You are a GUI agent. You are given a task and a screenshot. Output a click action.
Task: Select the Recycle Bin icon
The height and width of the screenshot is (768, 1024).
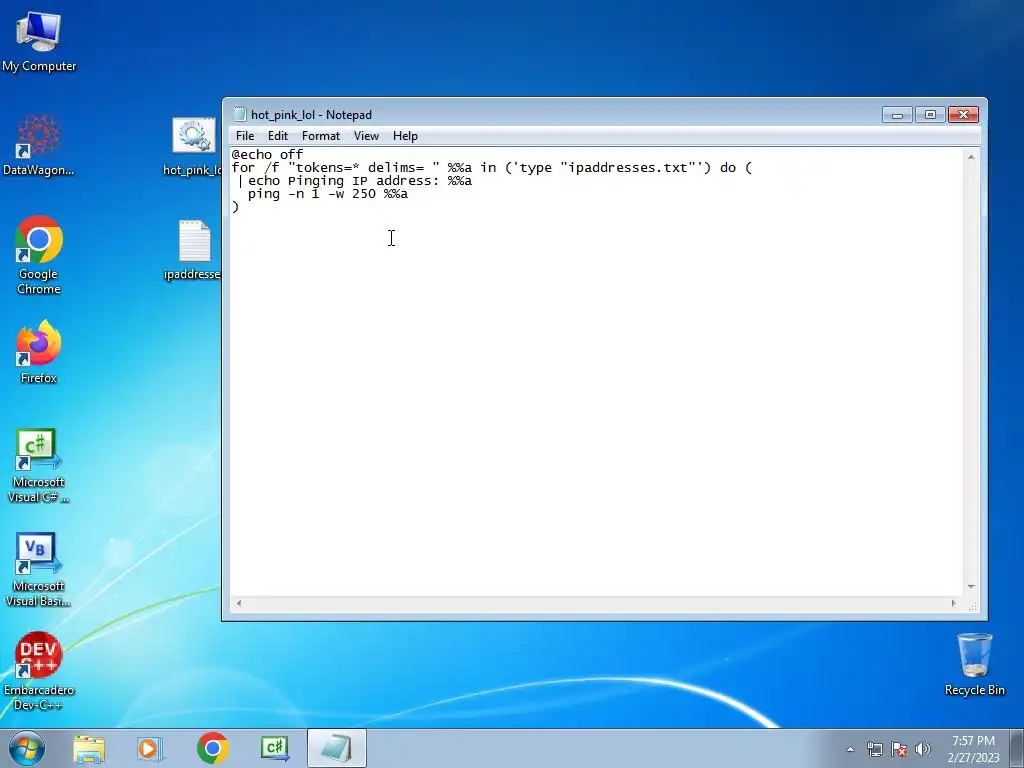(x=974, y=664)
